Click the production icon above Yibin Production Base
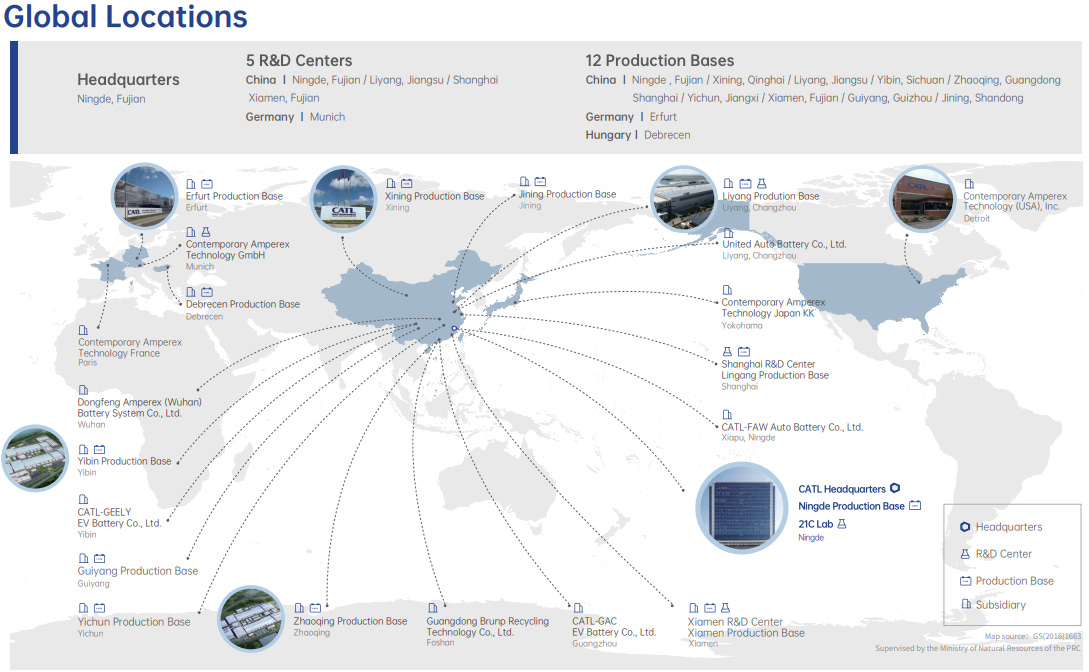This screenshot has height=672, width=1089. [99, 450]
